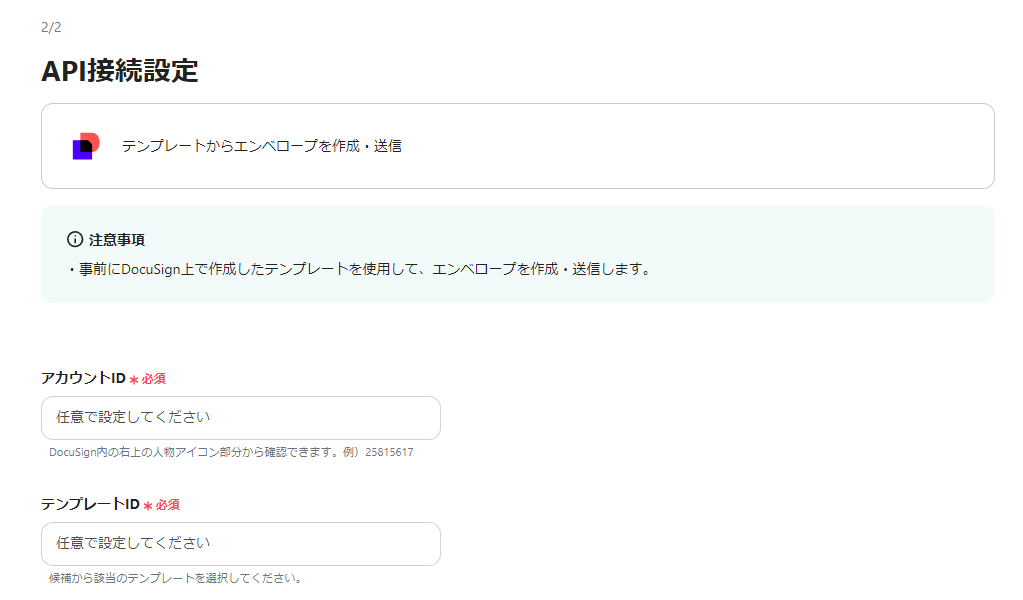This screenshot has height=600, width=1023.
Task: Click the テンプレートID field label
Action: pos(92,504)
